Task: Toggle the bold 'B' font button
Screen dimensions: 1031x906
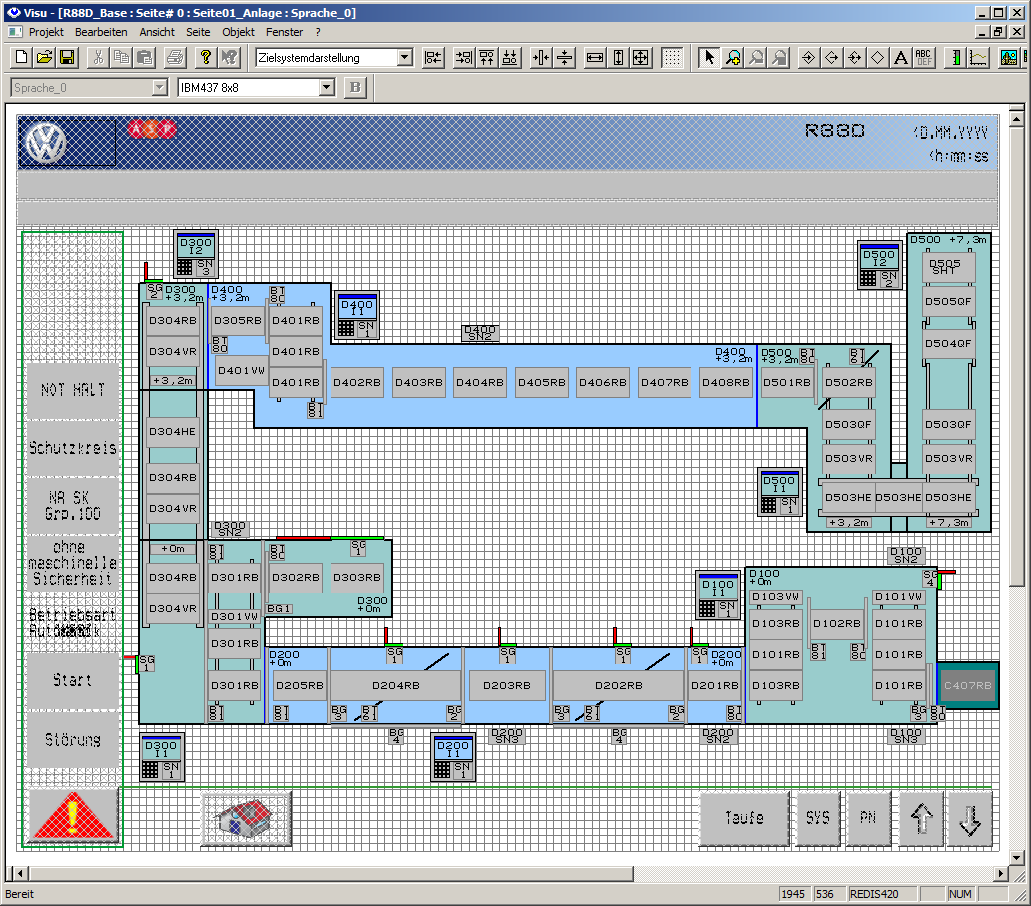Action: (x=355, y=88)
